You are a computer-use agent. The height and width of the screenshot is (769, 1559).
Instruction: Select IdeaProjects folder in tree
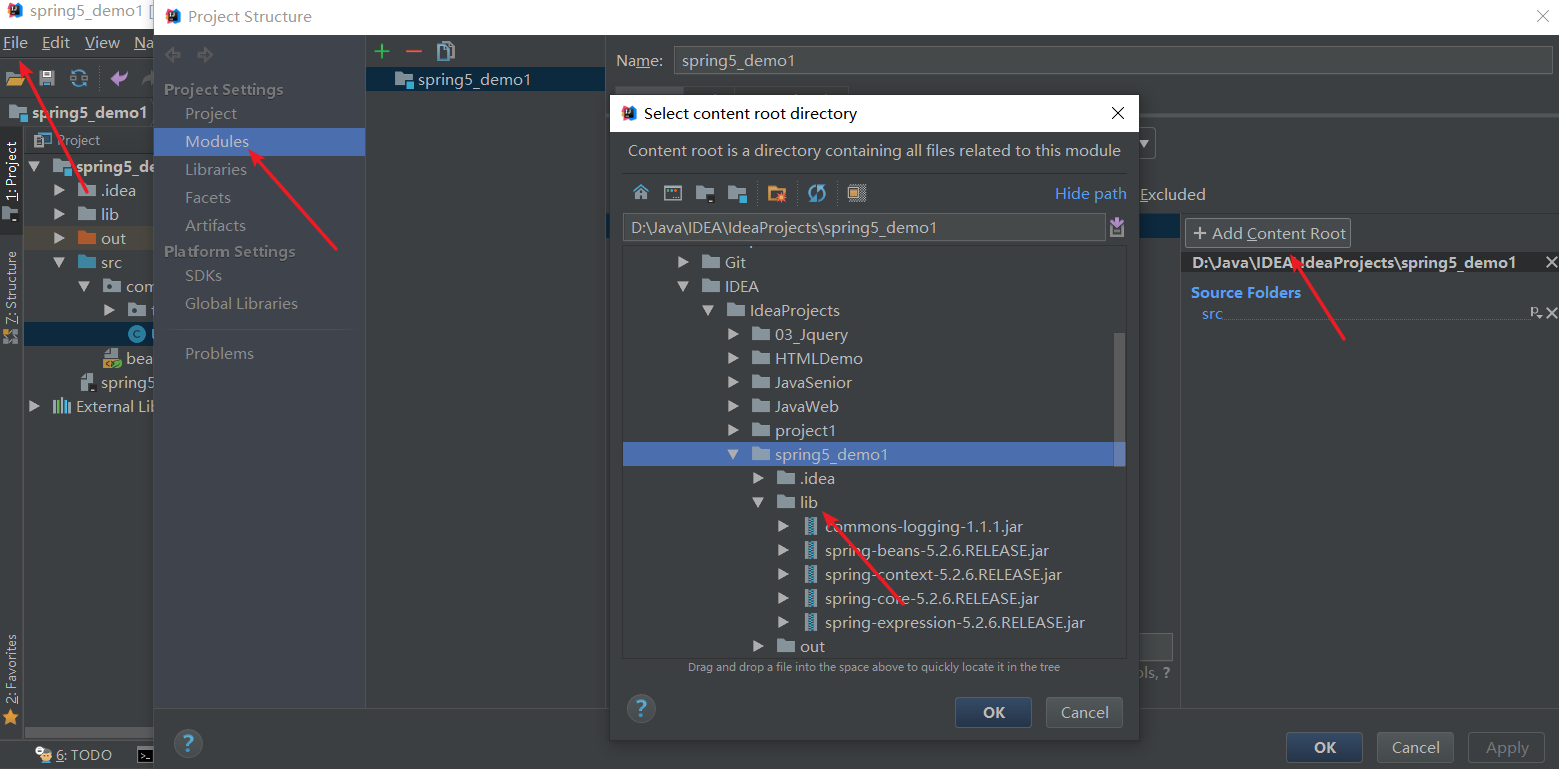point(794,310)
